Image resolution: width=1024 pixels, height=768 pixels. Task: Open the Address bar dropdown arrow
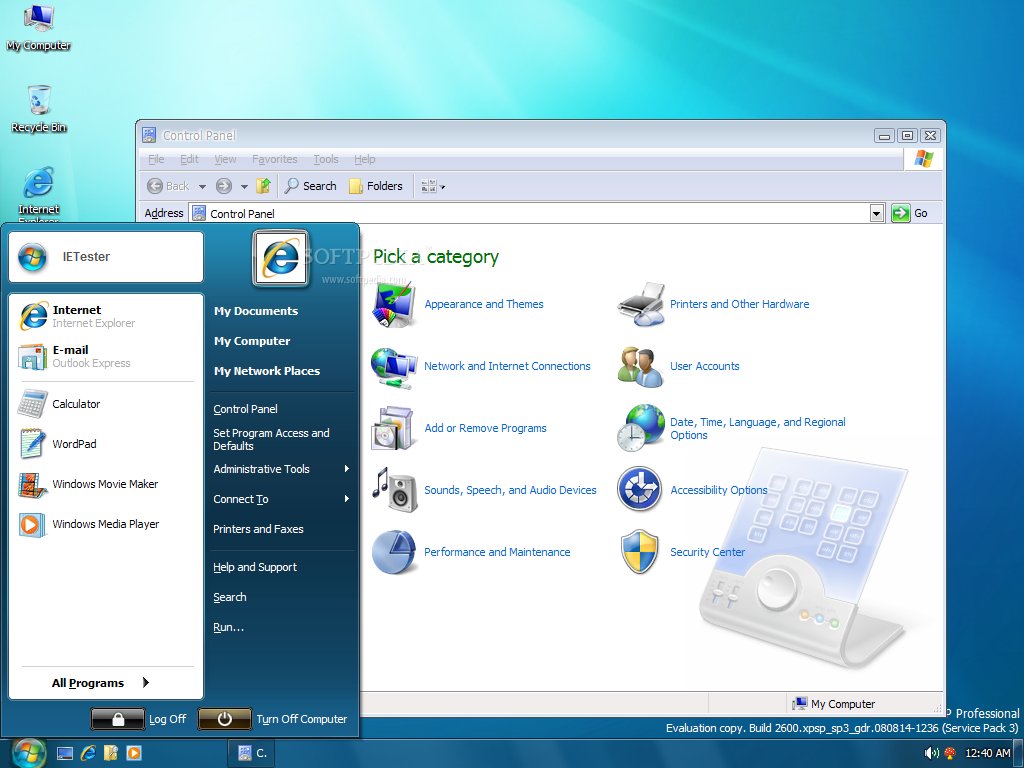(x=876, y=213)
